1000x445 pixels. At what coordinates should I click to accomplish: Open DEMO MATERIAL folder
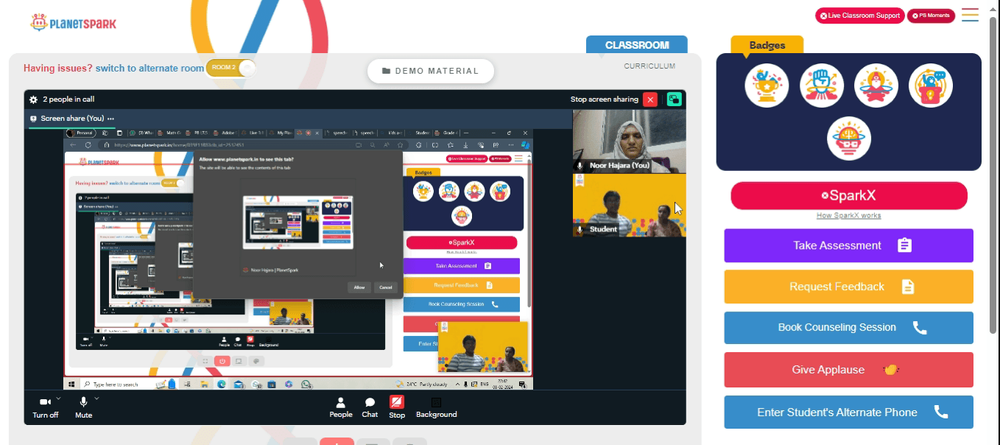(430, 71)
